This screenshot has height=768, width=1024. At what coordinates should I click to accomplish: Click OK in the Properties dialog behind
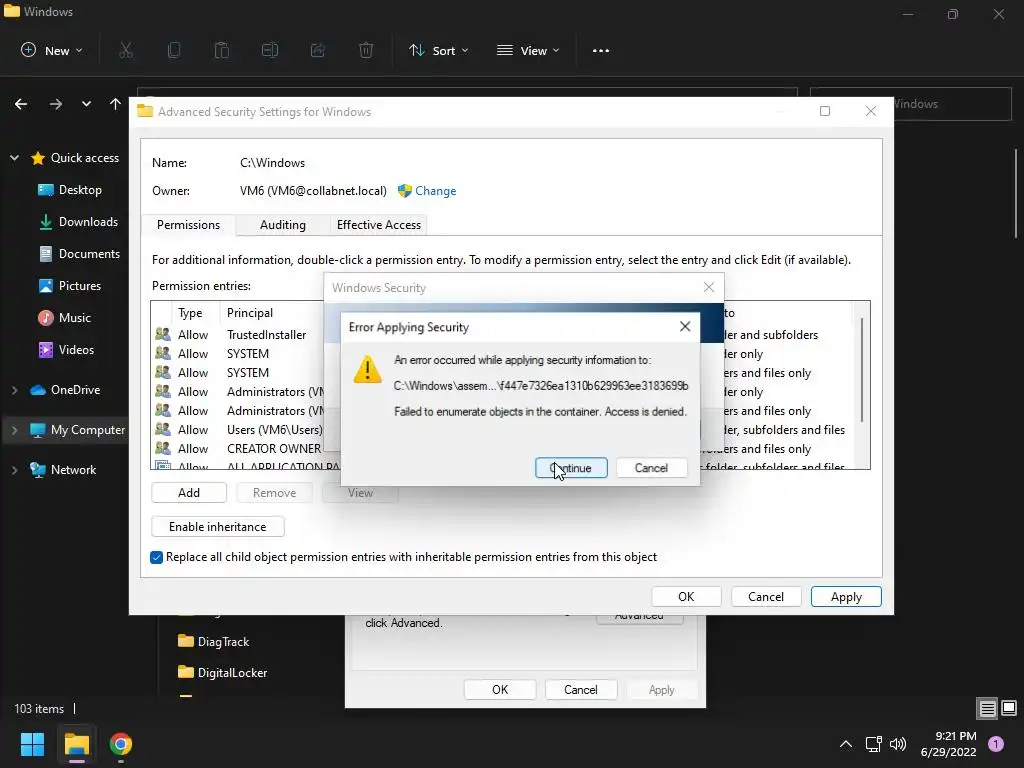pos(500,690)
